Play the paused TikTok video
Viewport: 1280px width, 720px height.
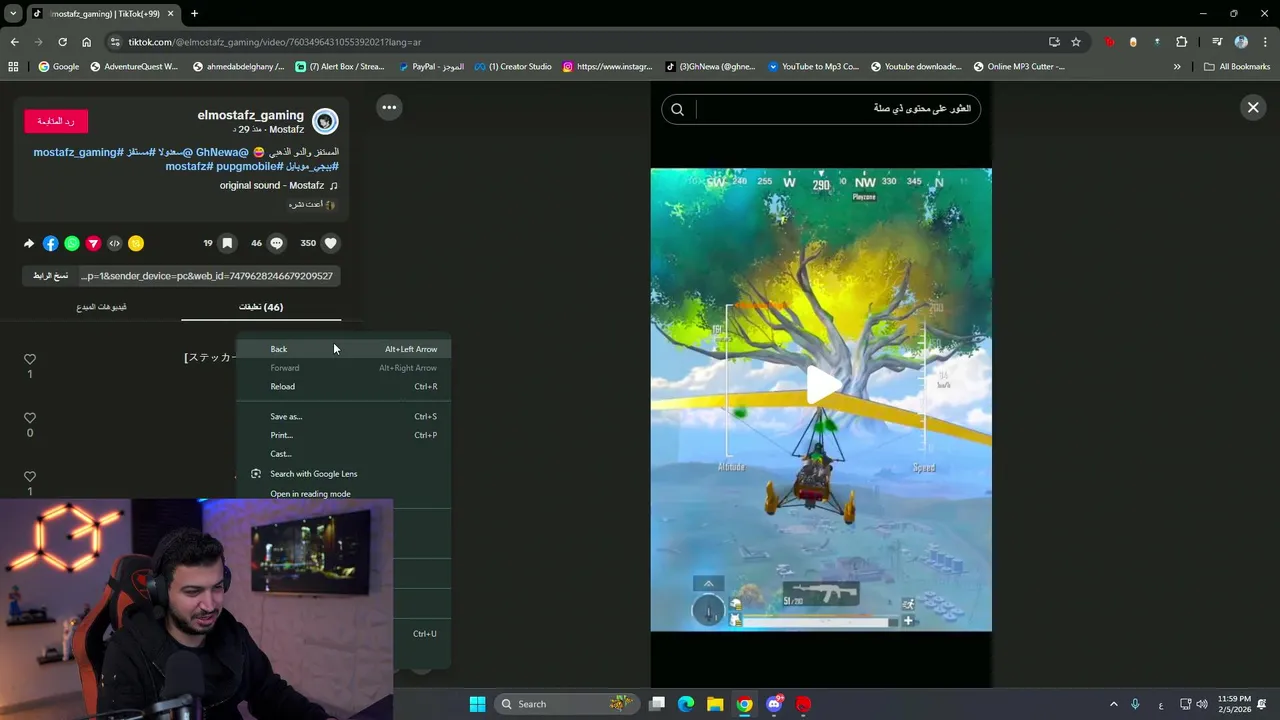pos(822,385)
